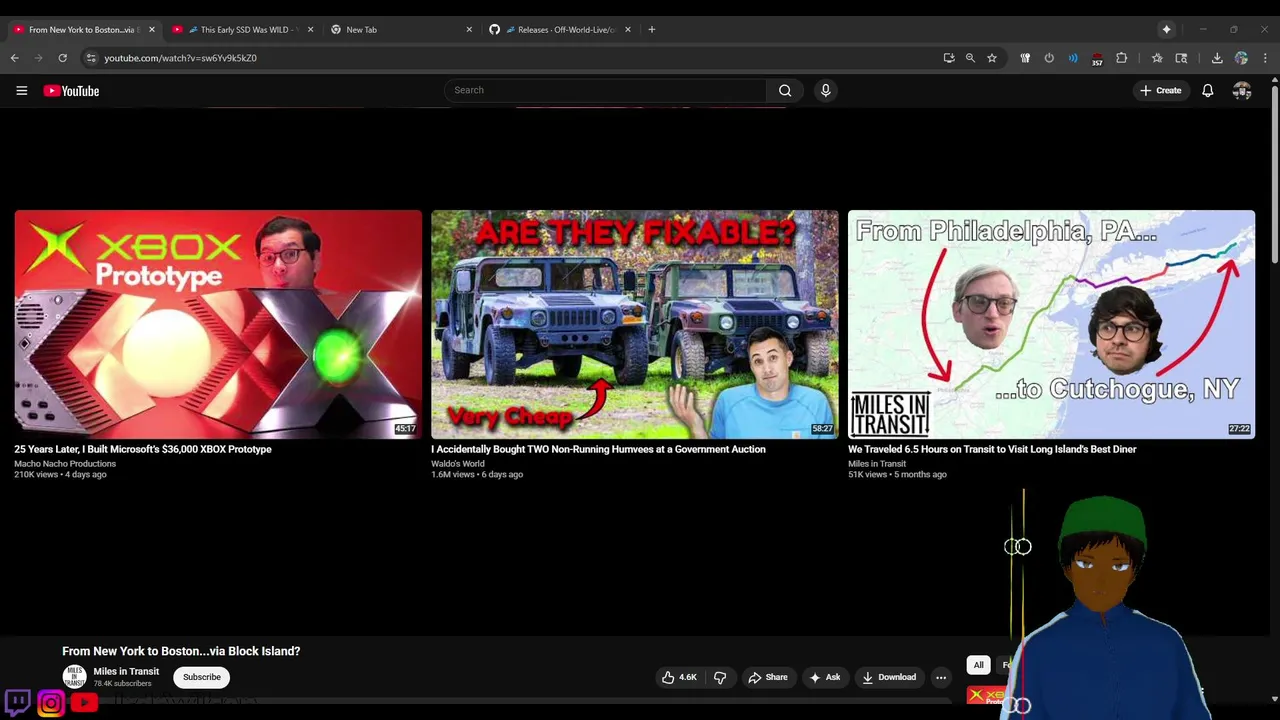Viewport: 1280px width, 720px height.
Task: Open the Extensions puzzle menu
Action: (1121, 58)
